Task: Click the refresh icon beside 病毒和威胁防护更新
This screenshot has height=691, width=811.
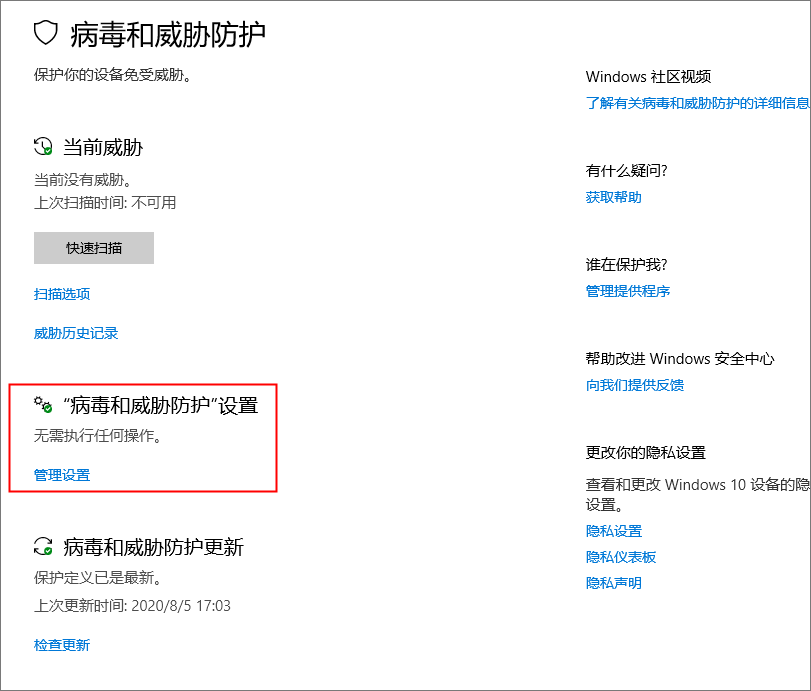Action: [x=43, y=546]
